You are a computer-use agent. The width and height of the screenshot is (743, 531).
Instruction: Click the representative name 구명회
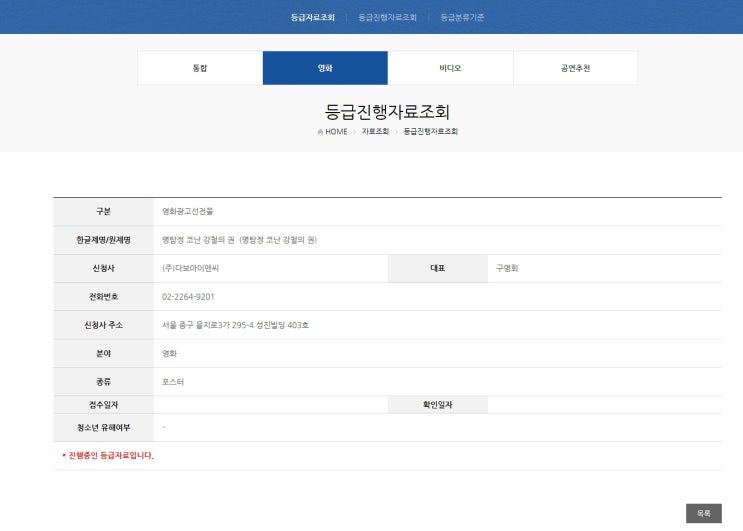507,268
